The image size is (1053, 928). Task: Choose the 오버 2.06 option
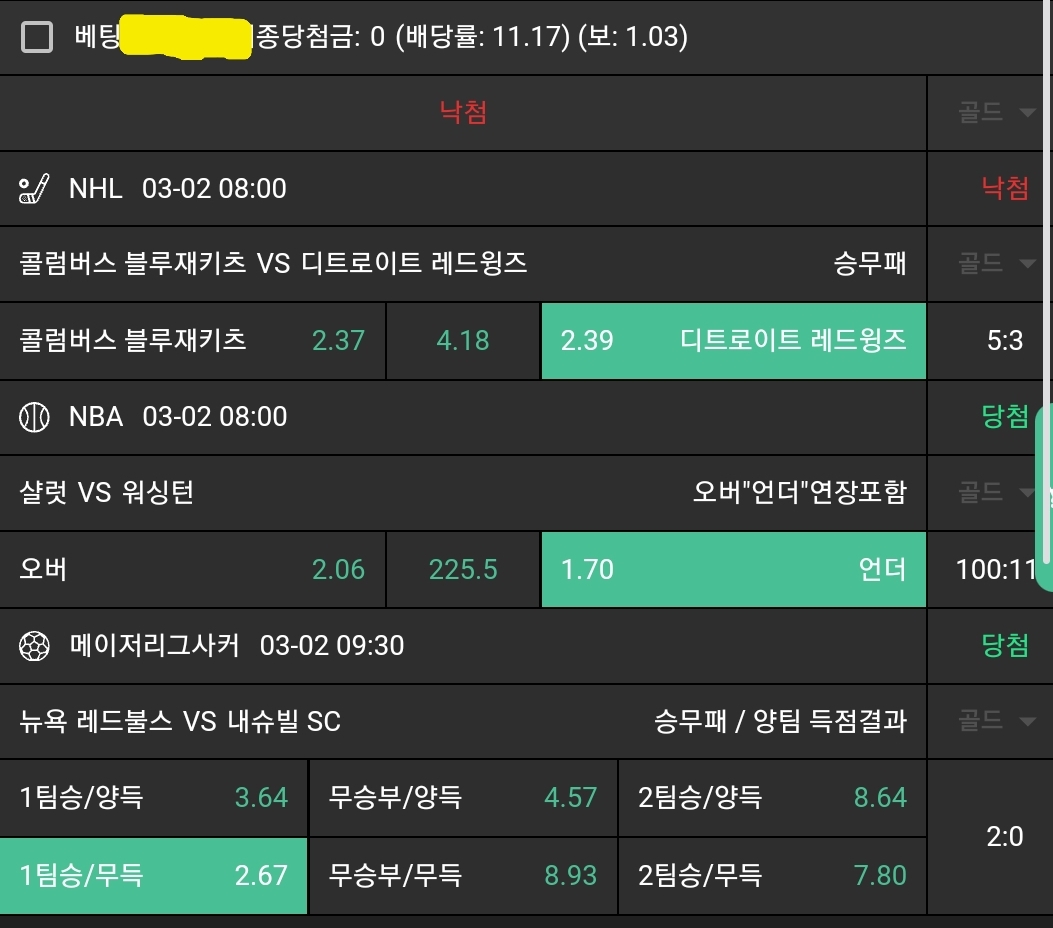[x=192, y=570]
